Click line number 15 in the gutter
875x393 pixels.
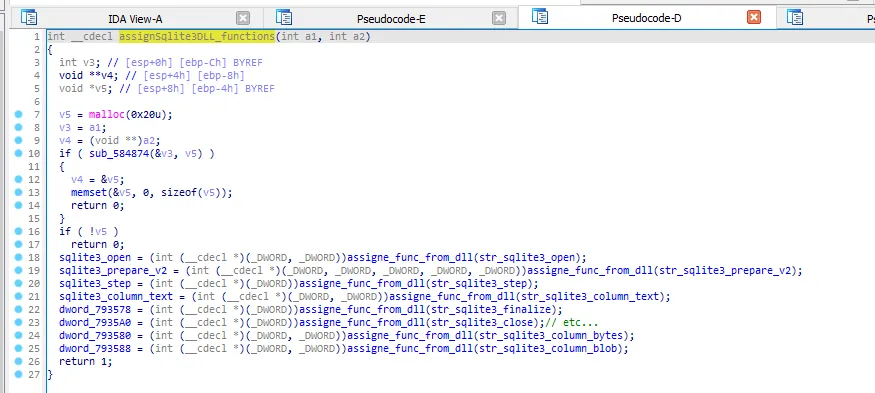click(33, 218)
